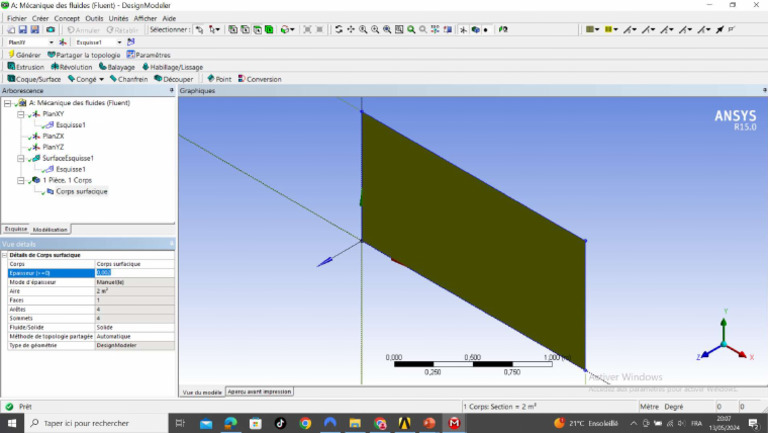Click the Epaisseur value input field
Viewport: 768px width, 433px height.
(135, 273)
